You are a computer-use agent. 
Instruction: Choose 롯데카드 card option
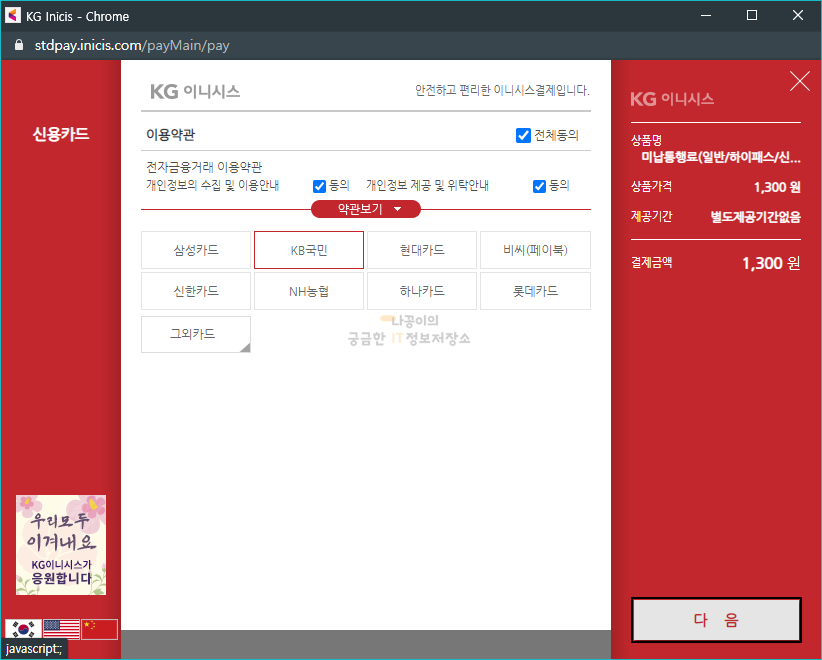pos(535,291)
